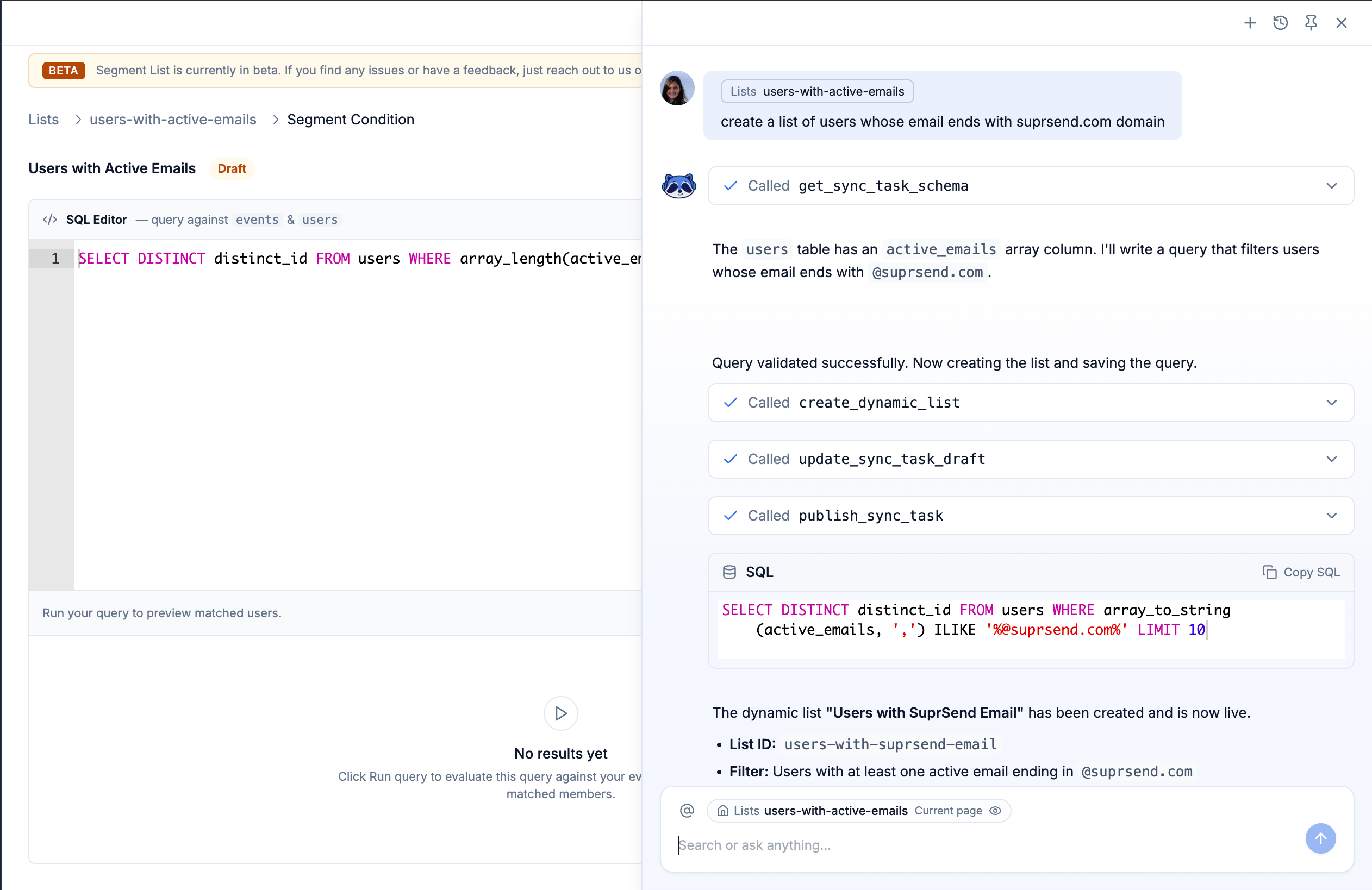Click 'events' table tag in editor header

(x=257, y=220)
